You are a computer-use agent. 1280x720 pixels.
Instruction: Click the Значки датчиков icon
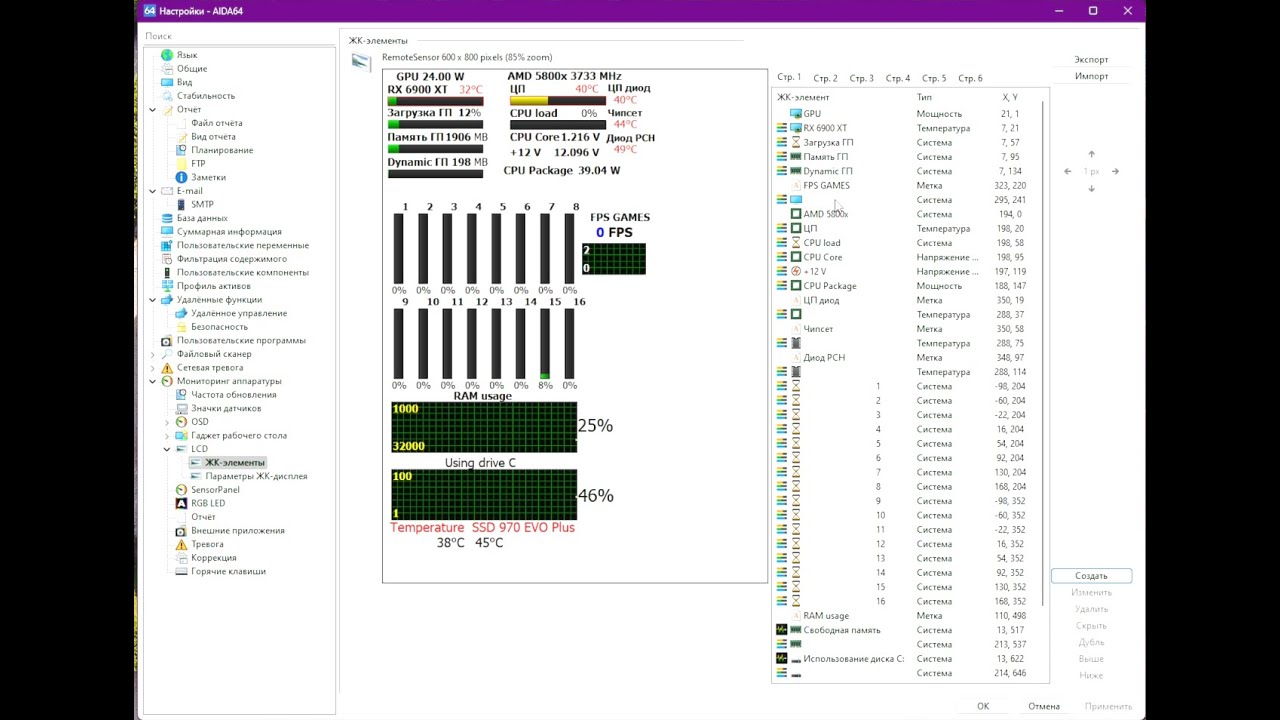pos(181,408)
